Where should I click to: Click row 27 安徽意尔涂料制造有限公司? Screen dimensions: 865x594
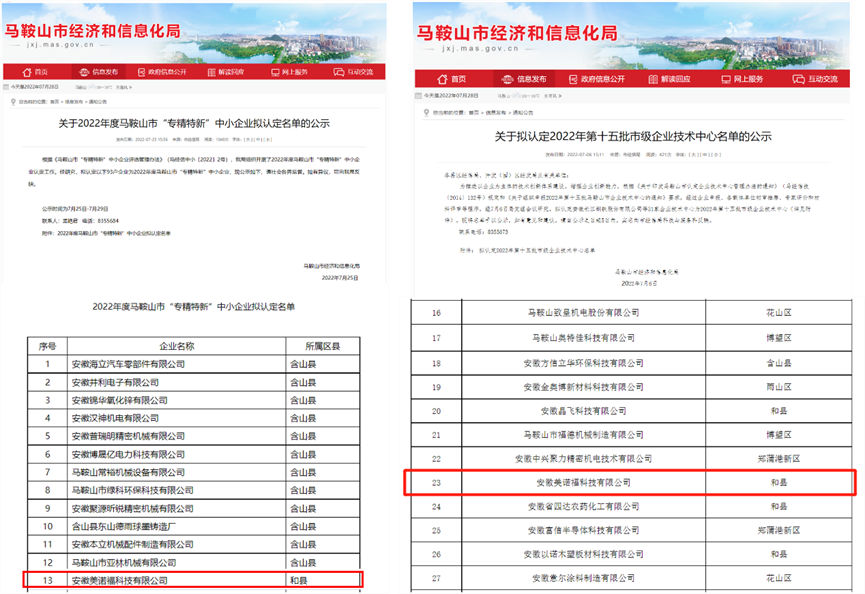632,578
